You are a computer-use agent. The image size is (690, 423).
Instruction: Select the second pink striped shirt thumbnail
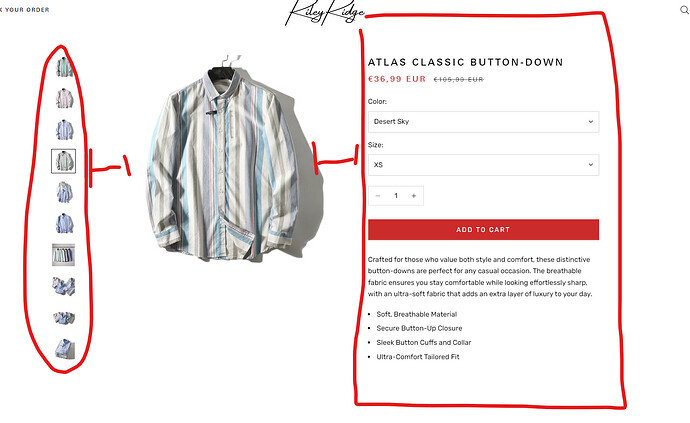pyautogui.click(x=64, y=98)
